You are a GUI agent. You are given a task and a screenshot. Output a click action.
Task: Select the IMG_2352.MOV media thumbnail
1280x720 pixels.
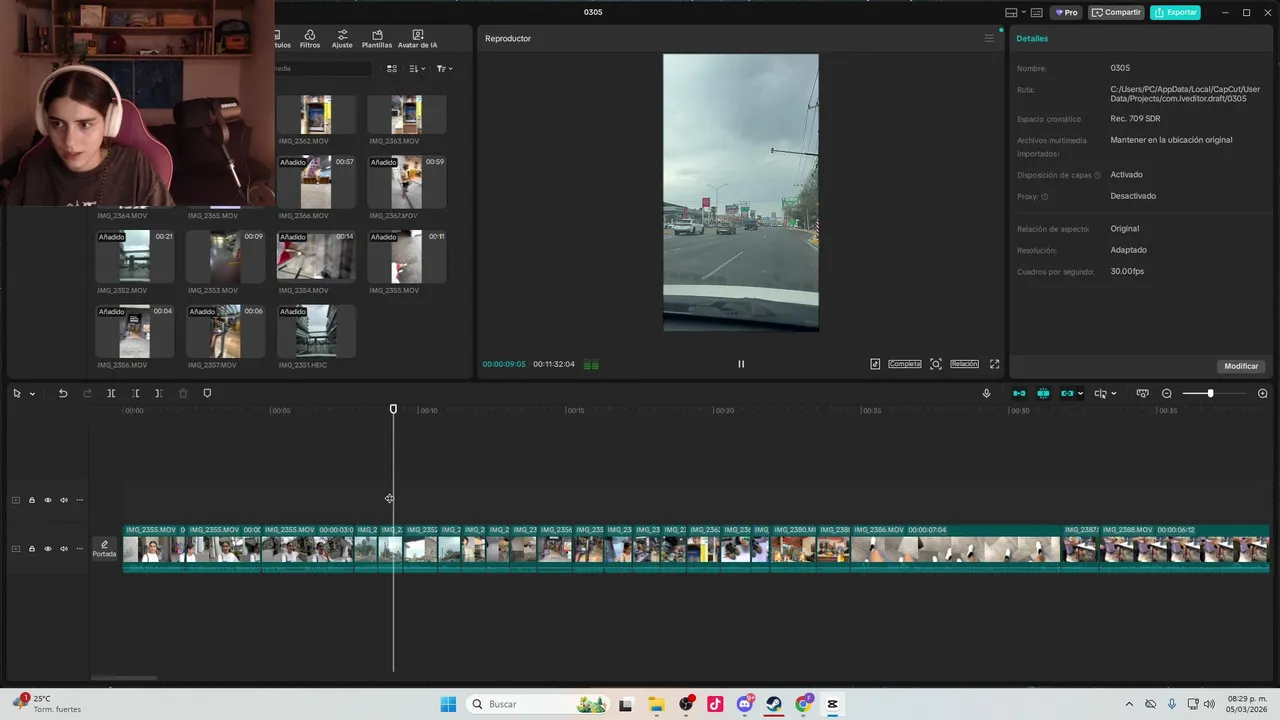click(135, 257)
